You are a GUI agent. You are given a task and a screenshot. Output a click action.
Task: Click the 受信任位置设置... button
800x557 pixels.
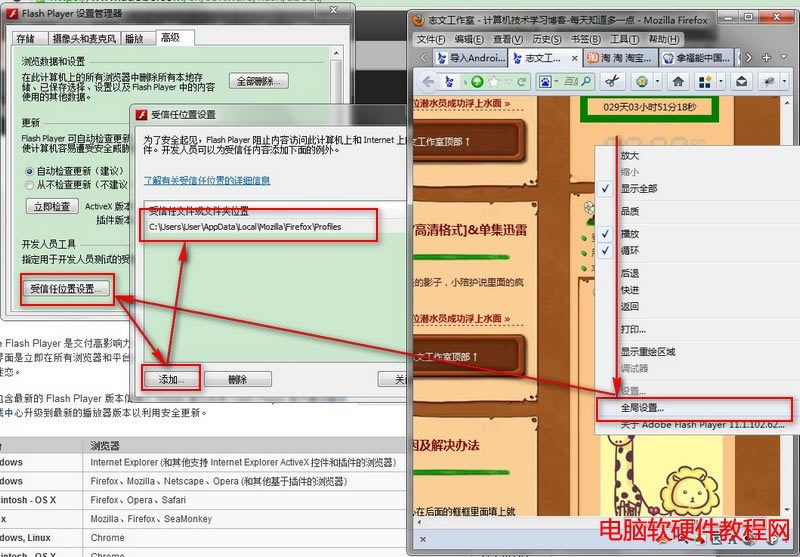(63, 289)
